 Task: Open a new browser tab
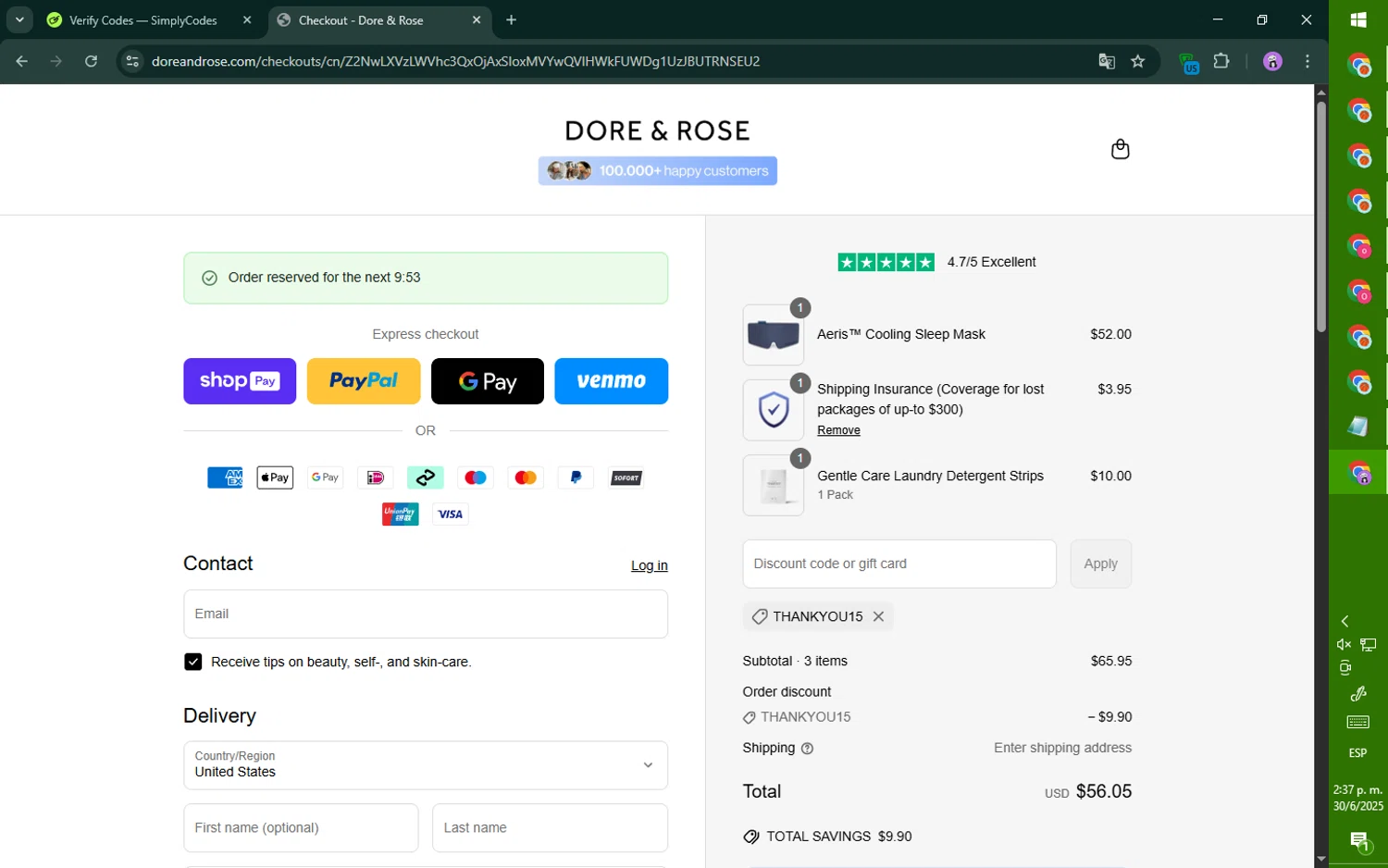511,20
